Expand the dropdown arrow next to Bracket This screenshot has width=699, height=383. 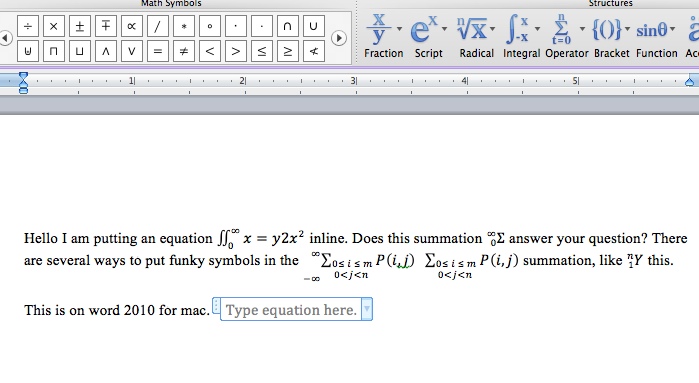(627, 29)
